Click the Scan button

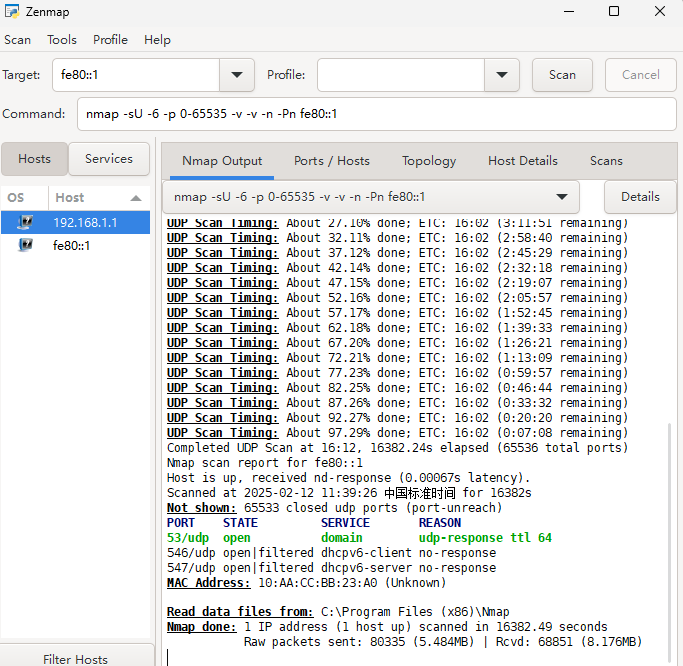pos(562,75)
